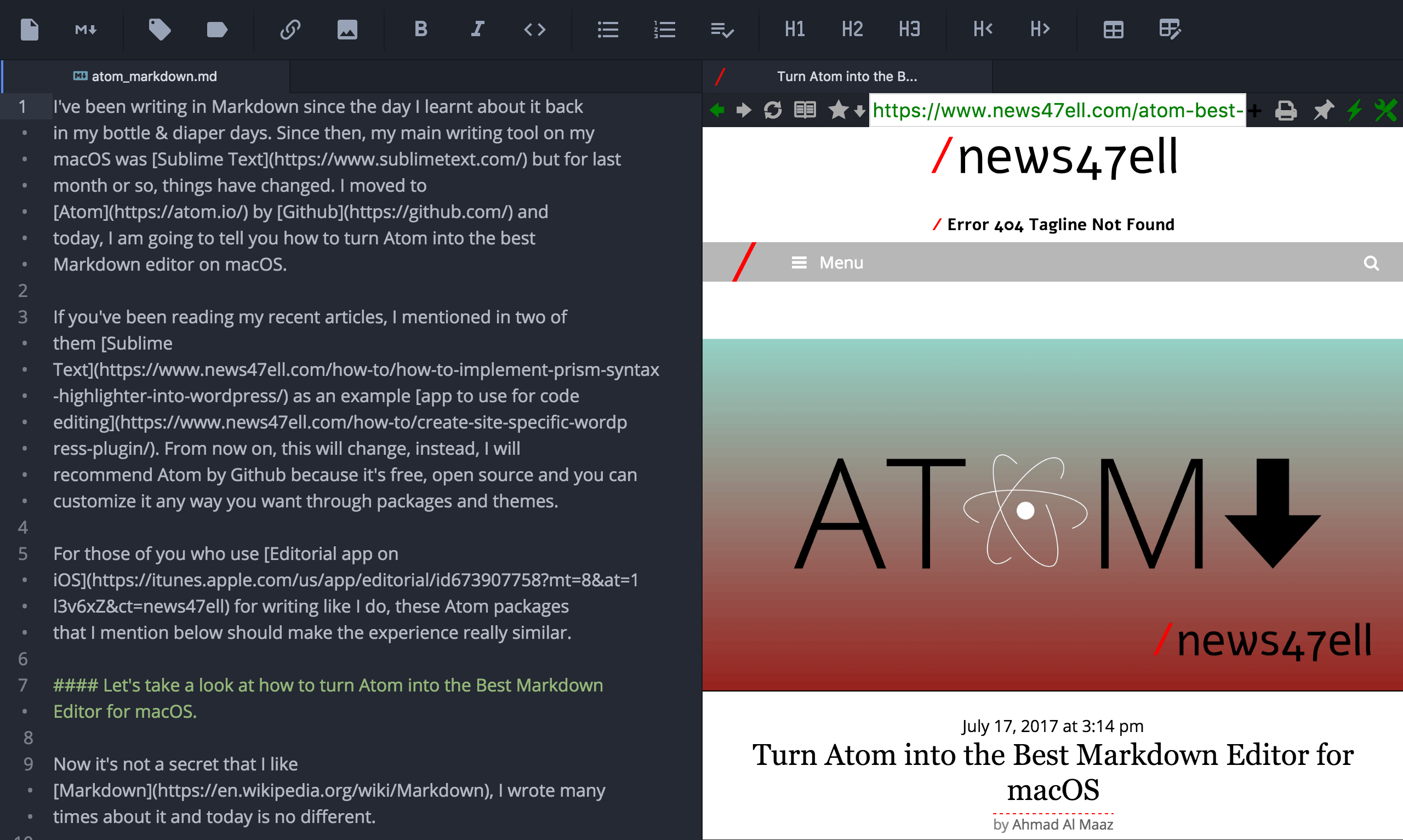Click author link Ahmad Al Maaz
Image resolution: width=1403 pixels, height=840 pixels.
(1062, 824)
